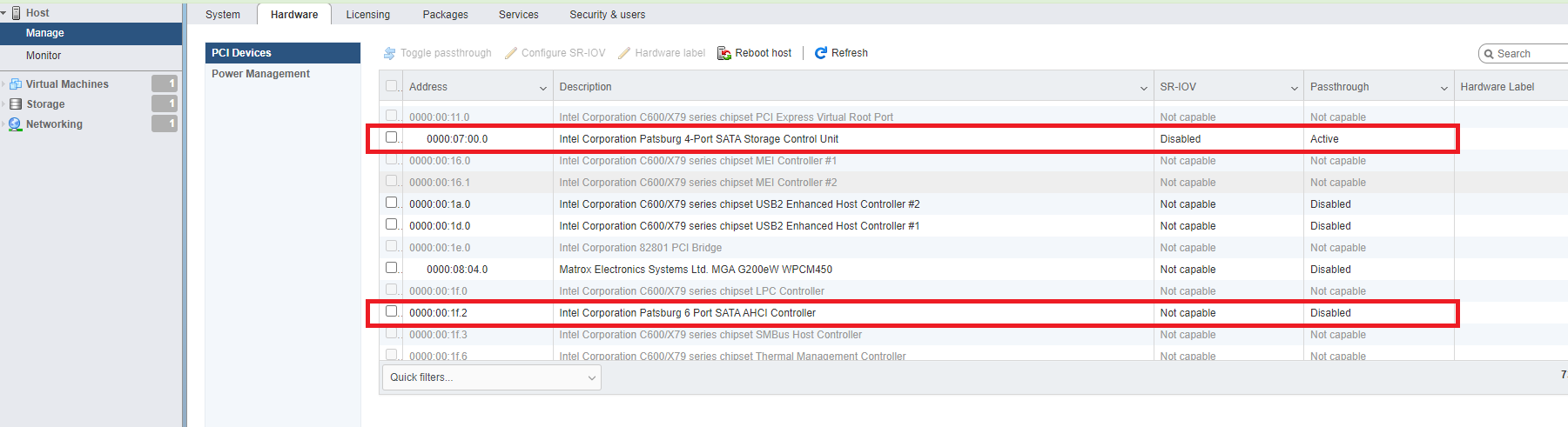Switch to the Services tab
This screenshot has height=427, width=1568.
point(519,15)
